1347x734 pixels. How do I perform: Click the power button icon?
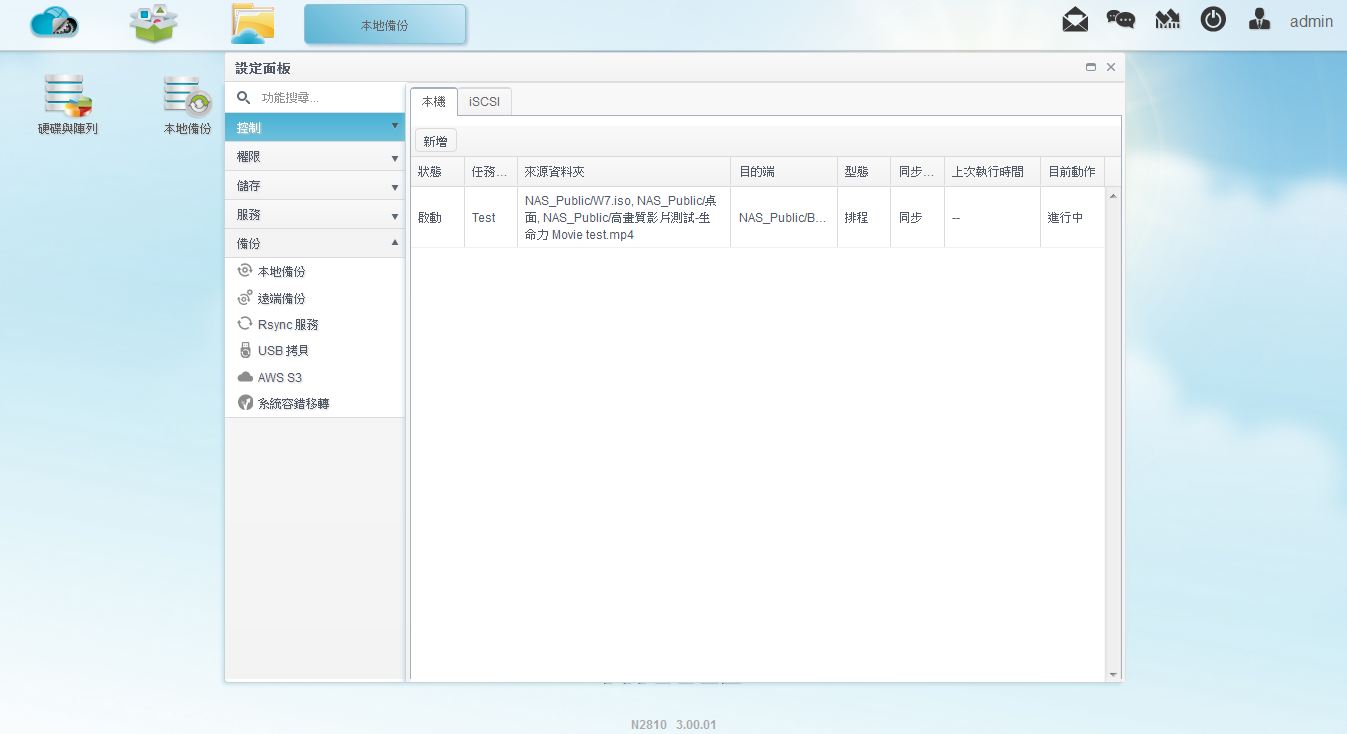click(1213, 19)
